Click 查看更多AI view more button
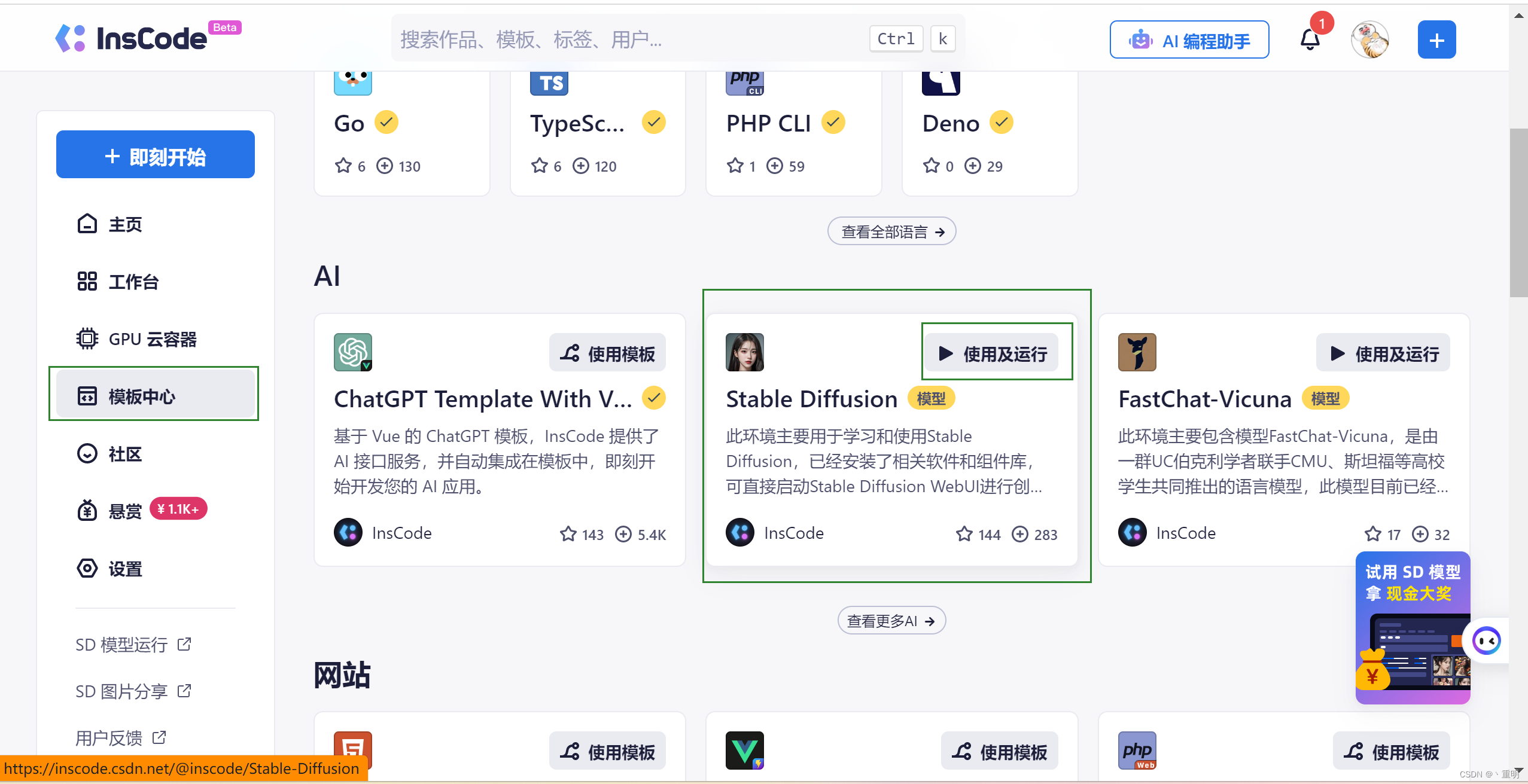Viewport: 1528px width, 784px height. pos(891,621)
